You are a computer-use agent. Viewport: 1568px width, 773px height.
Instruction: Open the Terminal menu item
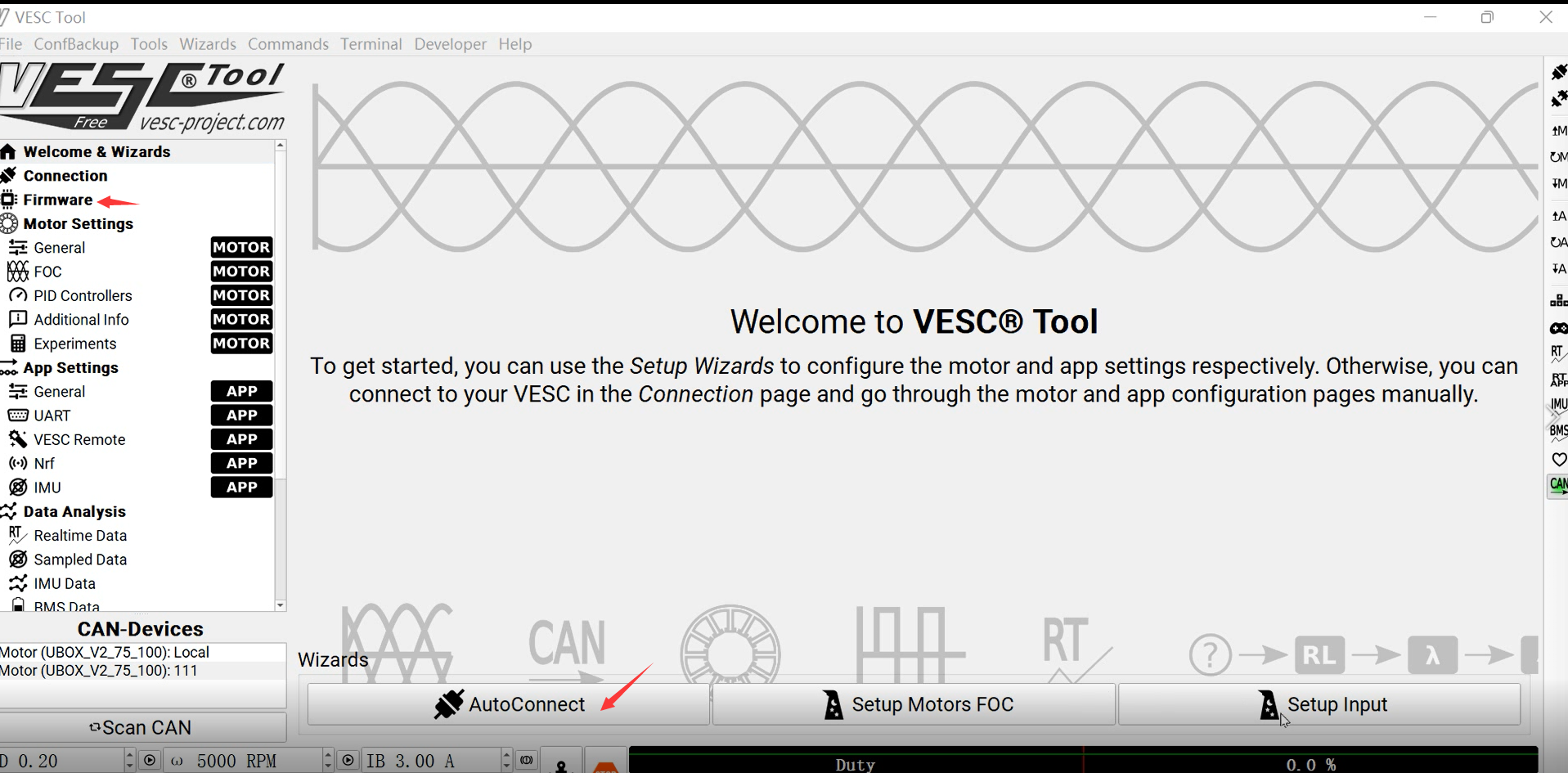[x=371, y=43]
